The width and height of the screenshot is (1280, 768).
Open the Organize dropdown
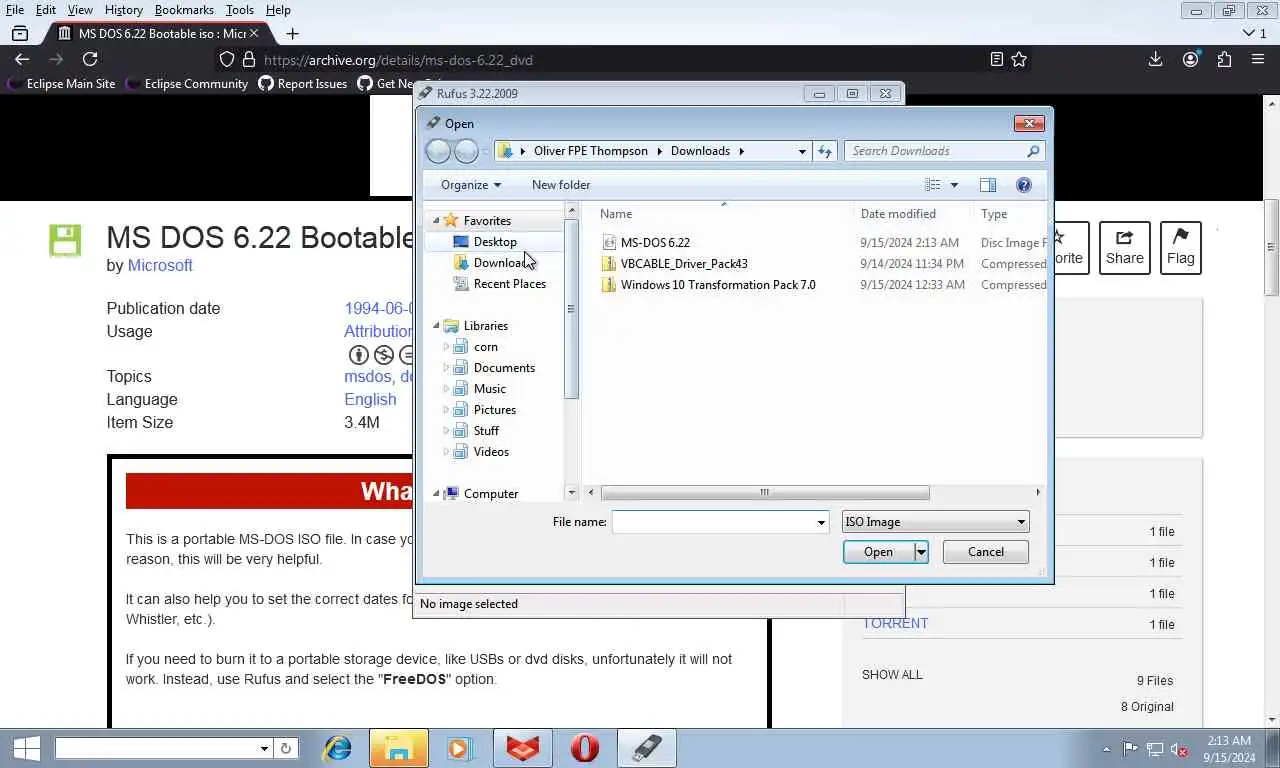[470, 185]
